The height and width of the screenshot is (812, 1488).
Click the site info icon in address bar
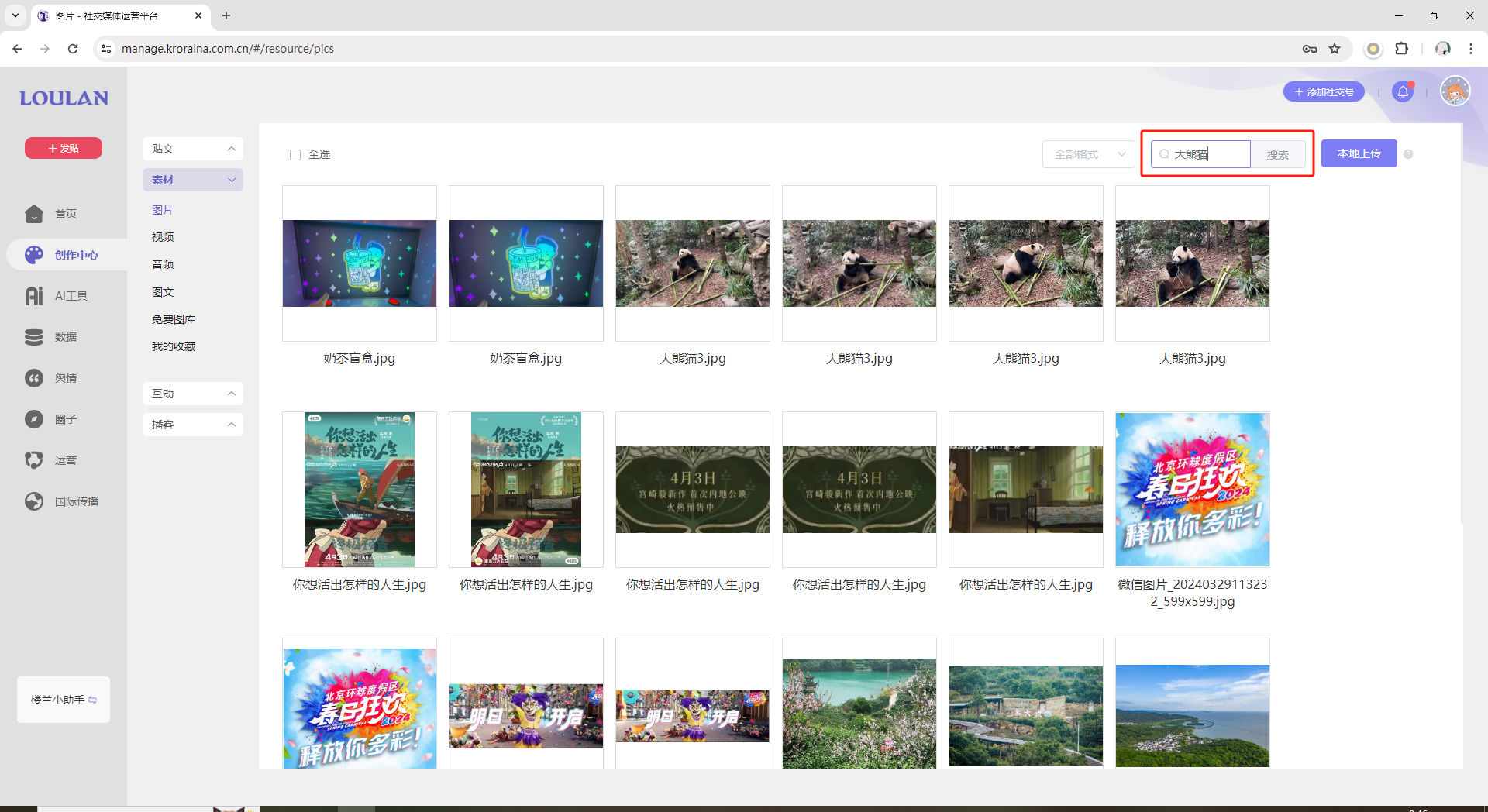tap(106, 49)
